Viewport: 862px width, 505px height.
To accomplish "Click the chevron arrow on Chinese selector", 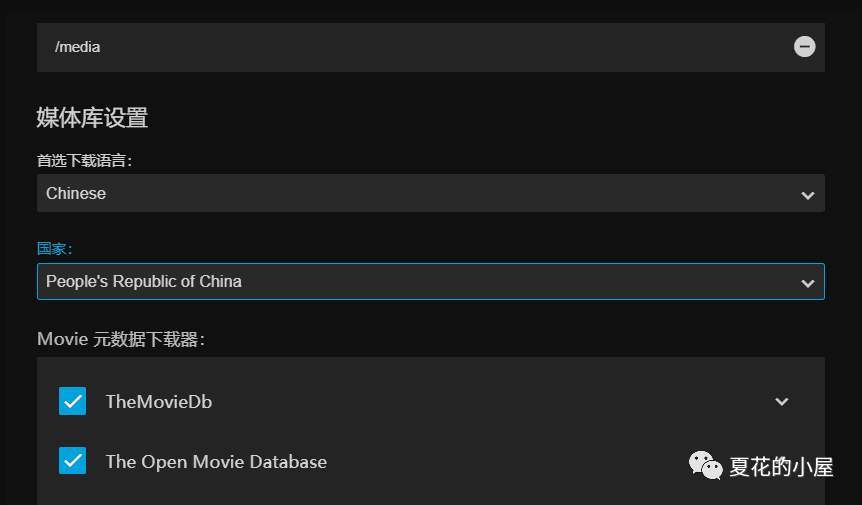I will coord(808,195).
